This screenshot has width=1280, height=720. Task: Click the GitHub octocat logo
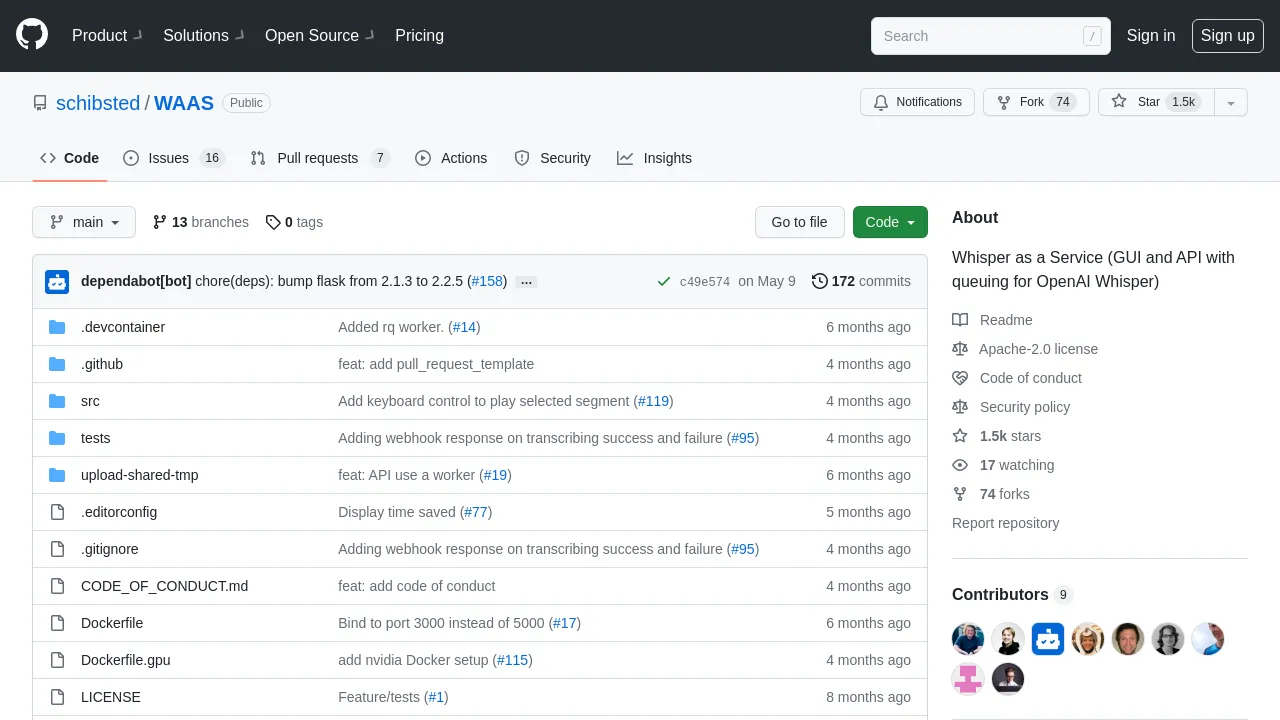point(32,35)
